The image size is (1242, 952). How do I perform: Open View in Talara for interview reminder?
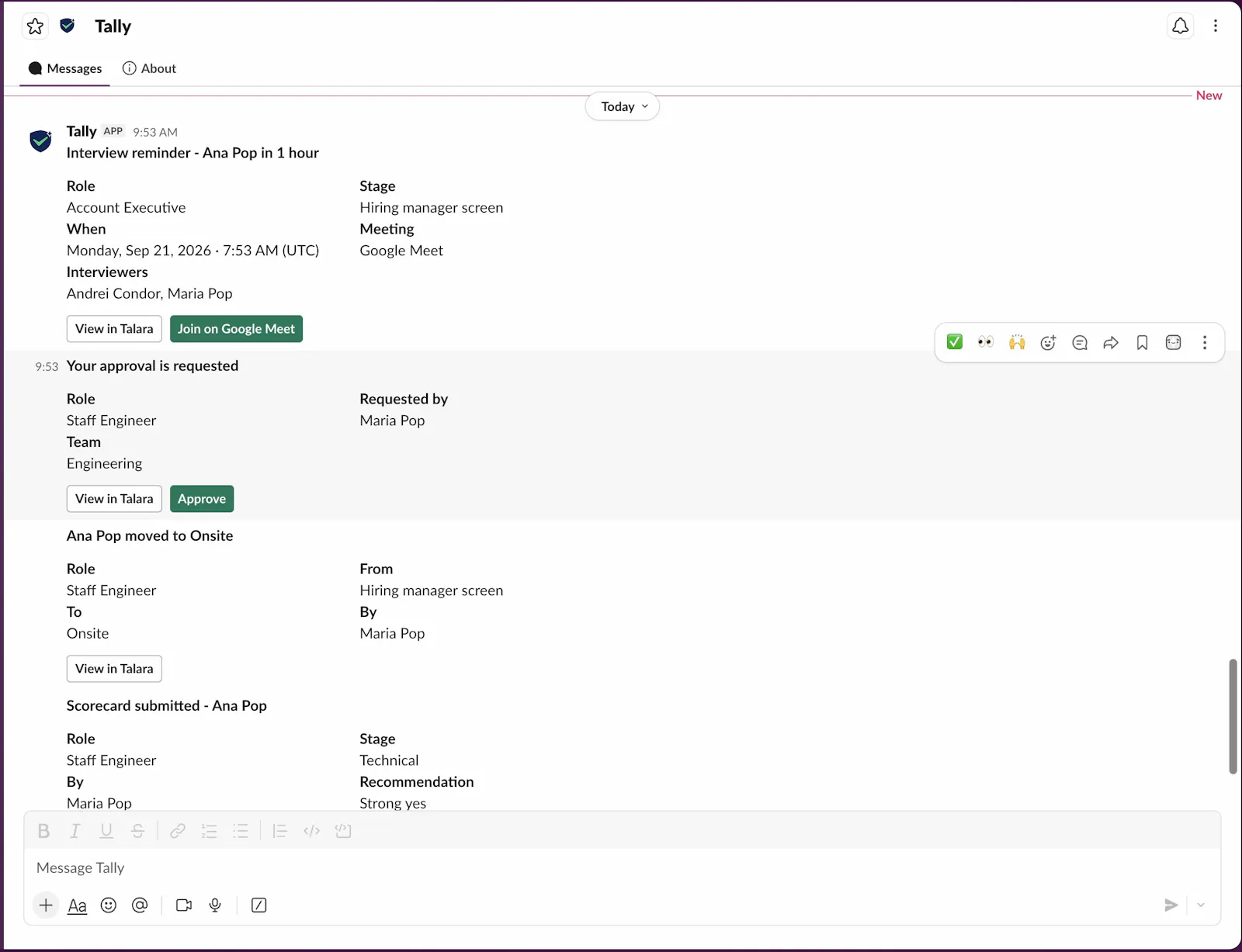pos(114,329)
